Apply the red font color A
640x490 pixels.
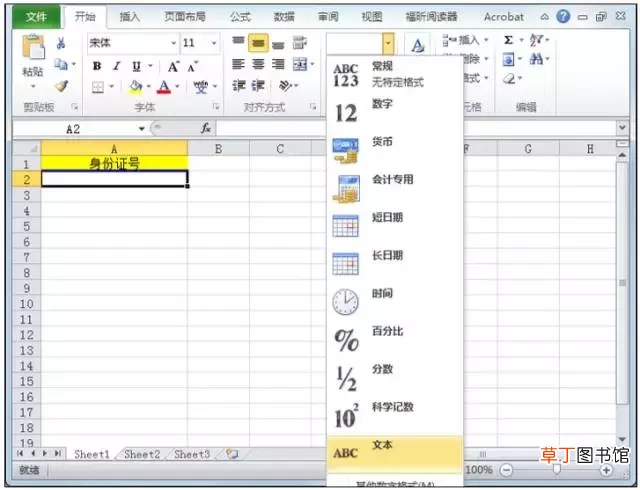(x=164, y=87)
